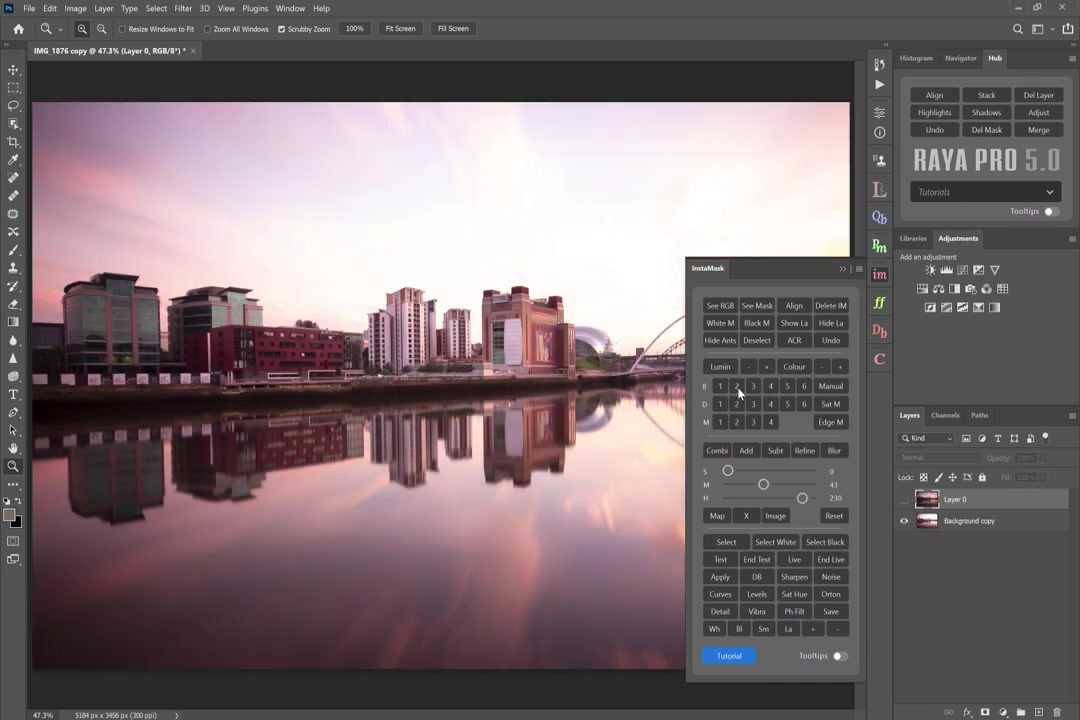This screenshot has width=1080, height=720.
Task: Turn on Tooltips in InstaMask panel
Action: (839, 656)
